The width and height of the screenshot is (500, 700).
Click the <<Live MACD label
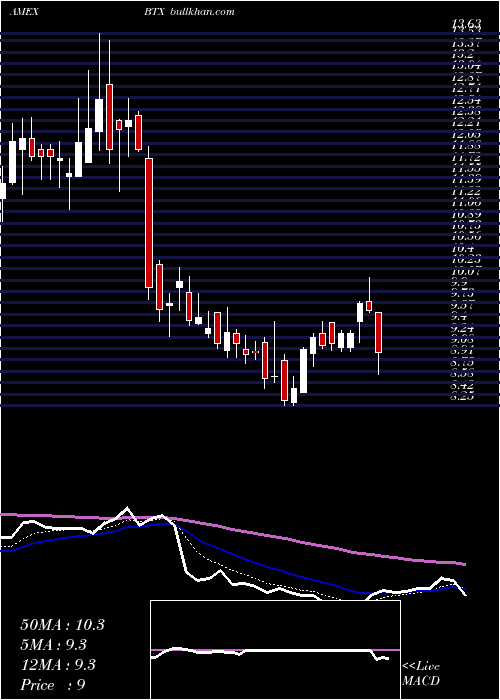(421, 673)
